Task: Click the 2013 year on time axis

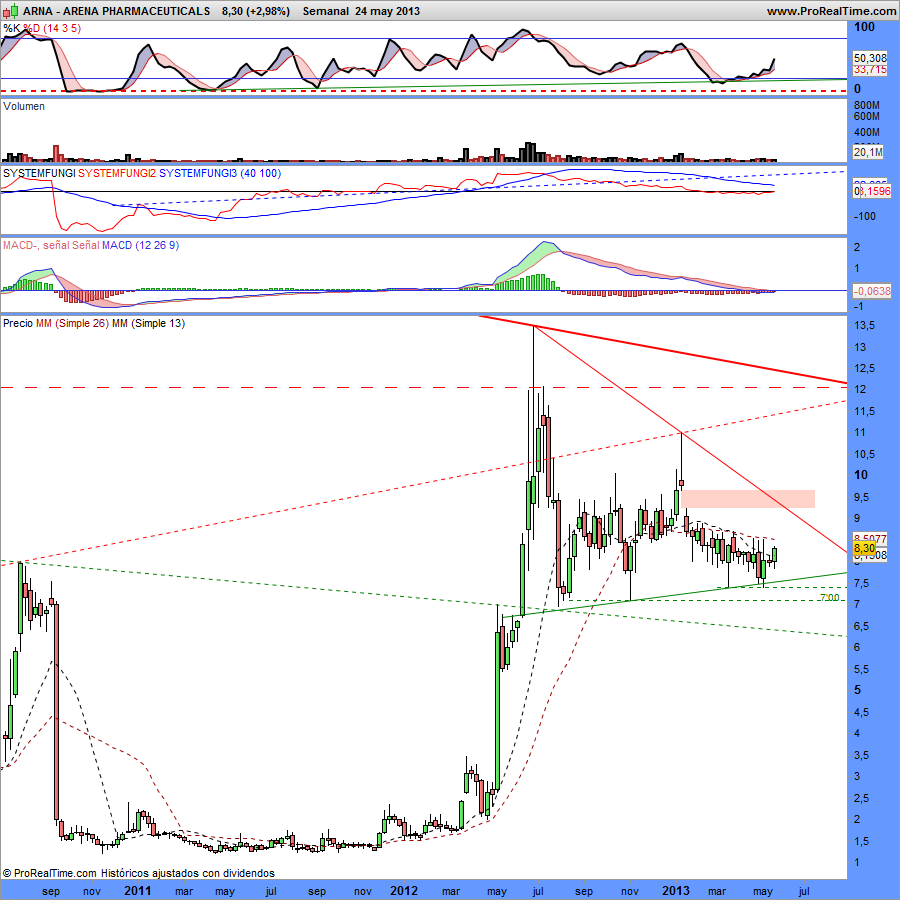Action: 676,890
